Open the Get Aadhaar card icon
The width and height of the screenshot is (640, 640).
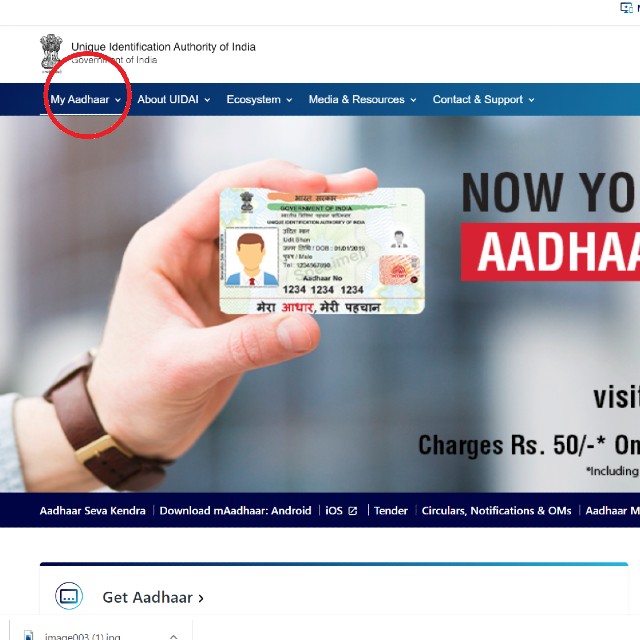69,596
